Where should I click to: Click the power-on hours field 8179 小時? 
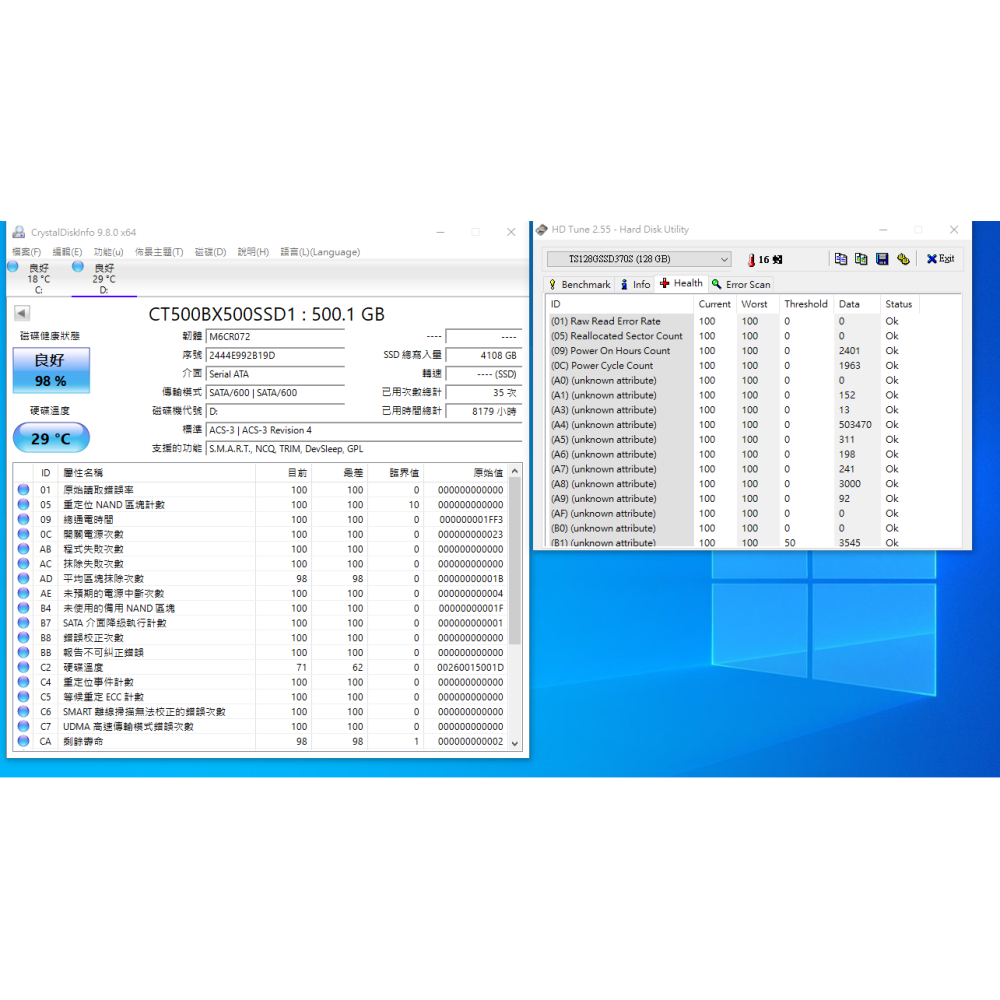[483, 411]
